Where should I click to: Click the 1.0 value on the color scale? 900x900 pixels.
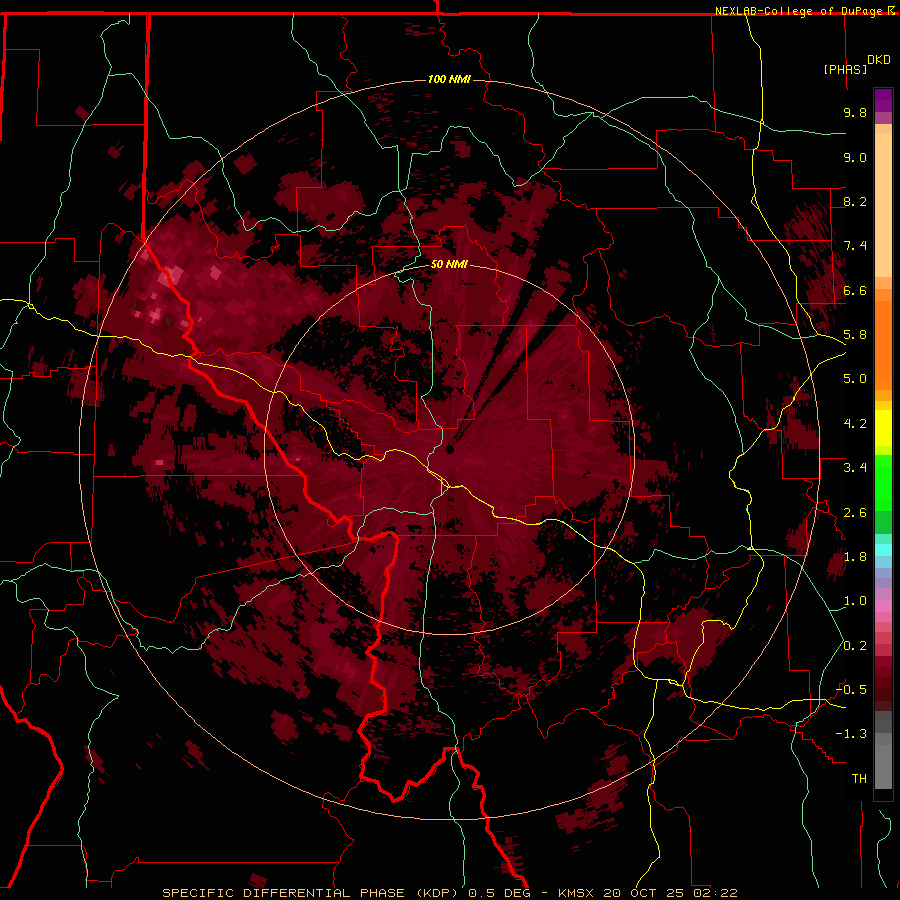[855, 601]
